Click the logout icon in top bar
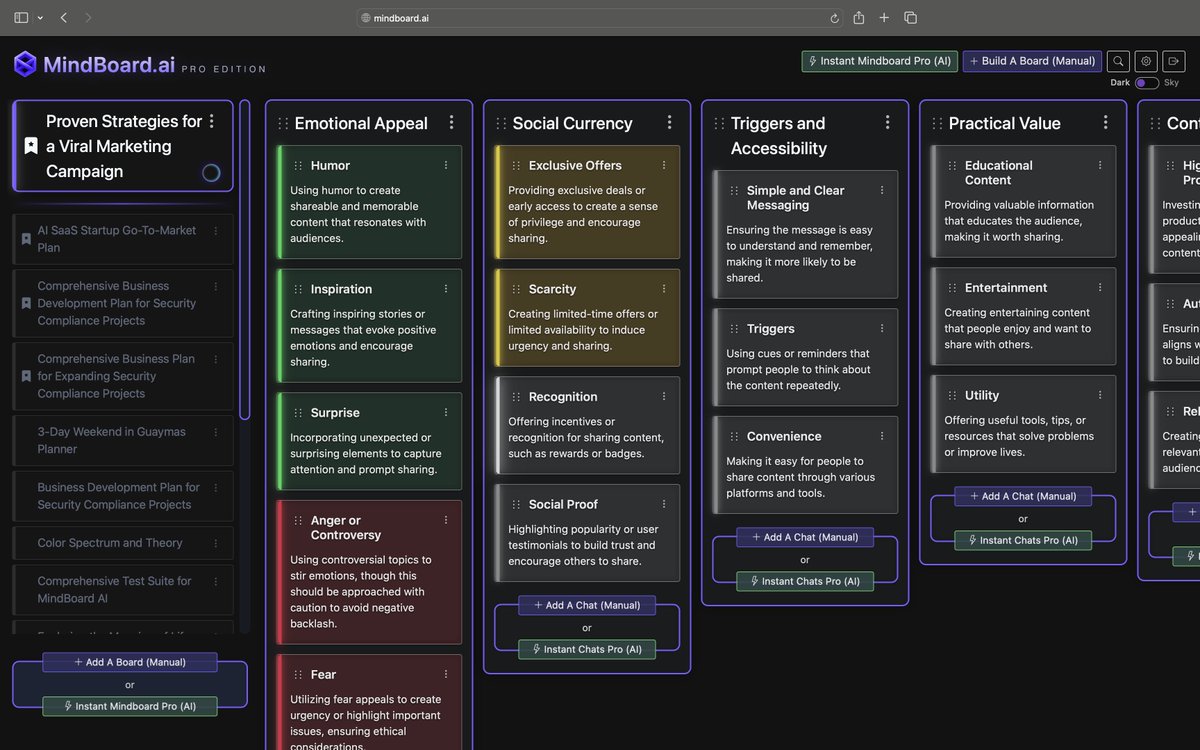 [1174, 61]
